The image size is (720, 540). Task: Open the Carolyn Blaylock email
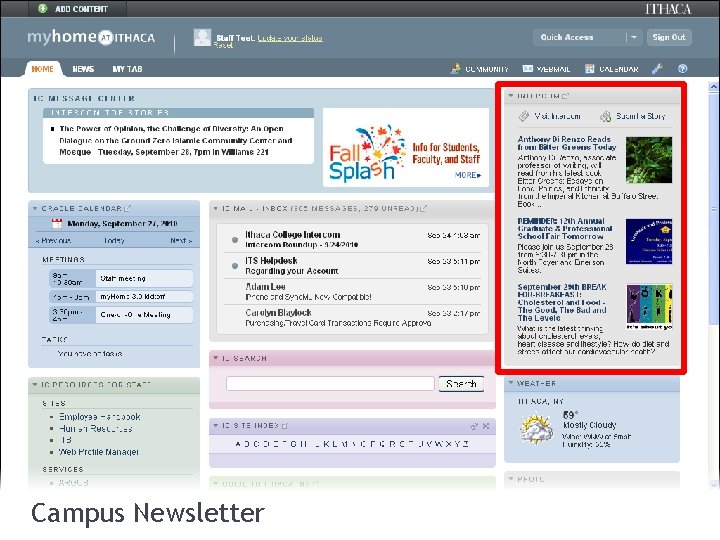coord(353,318)
